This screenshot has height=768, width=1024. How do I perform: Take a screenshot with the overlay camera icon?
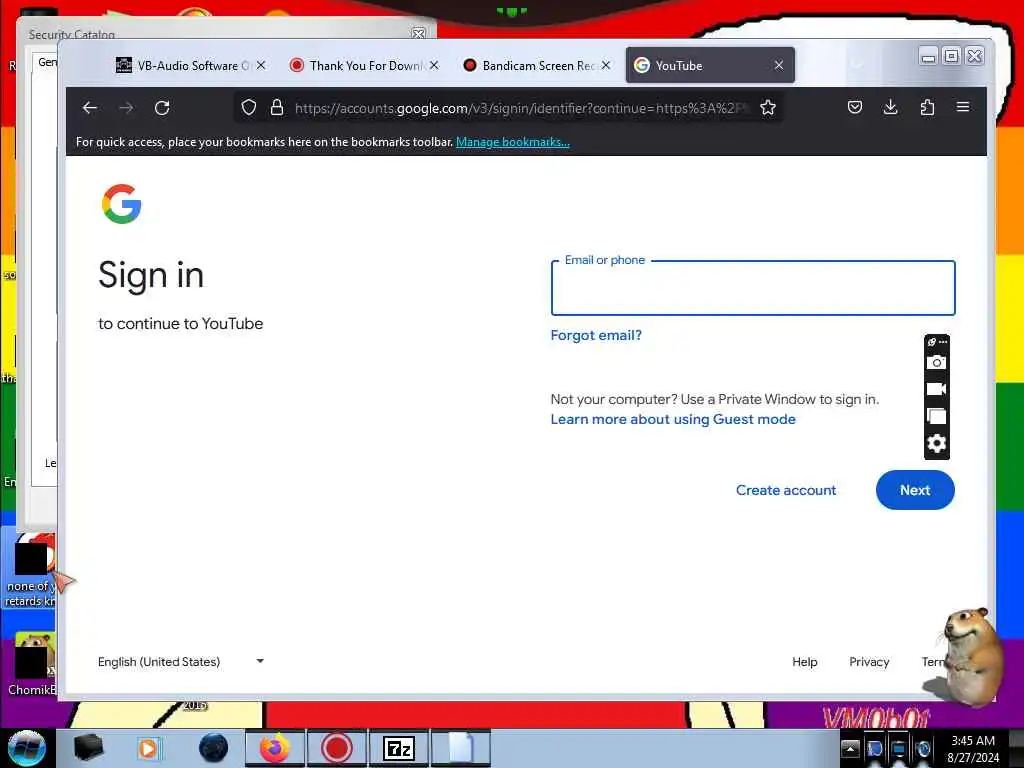(936, 362)
